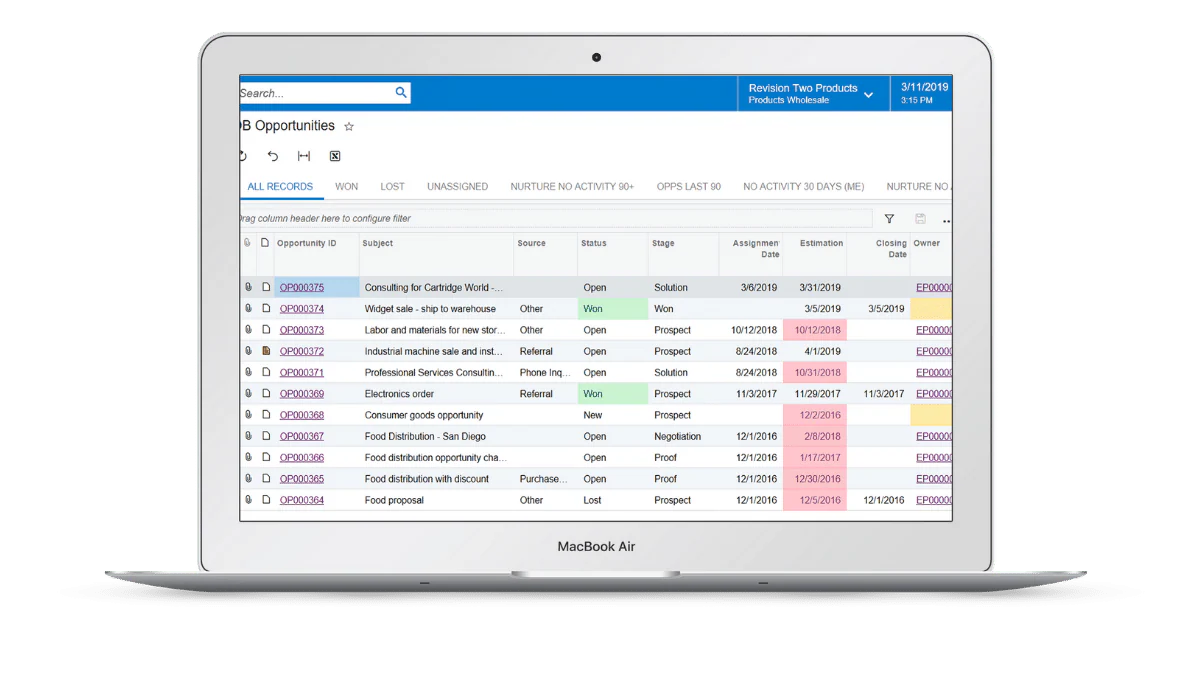Sort by the Status column header
Screen dimensions: 1200x675
pyautogui.click(x=594, y=243)
